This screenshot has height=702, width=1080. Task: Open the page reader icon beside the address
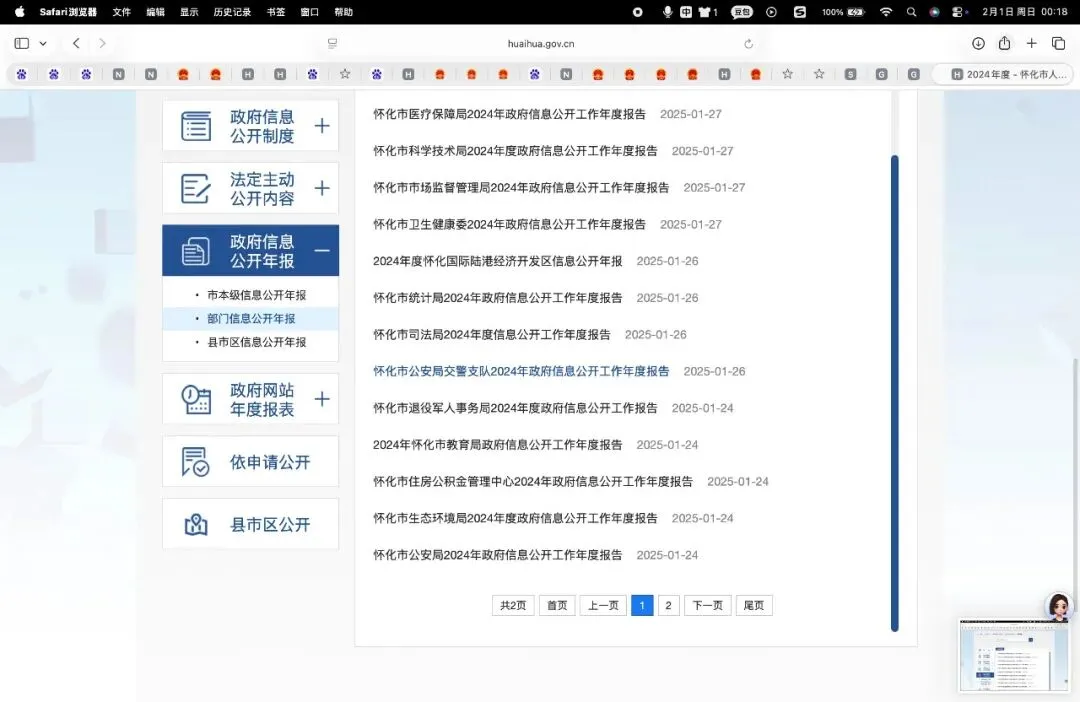[x=333, y=43]
